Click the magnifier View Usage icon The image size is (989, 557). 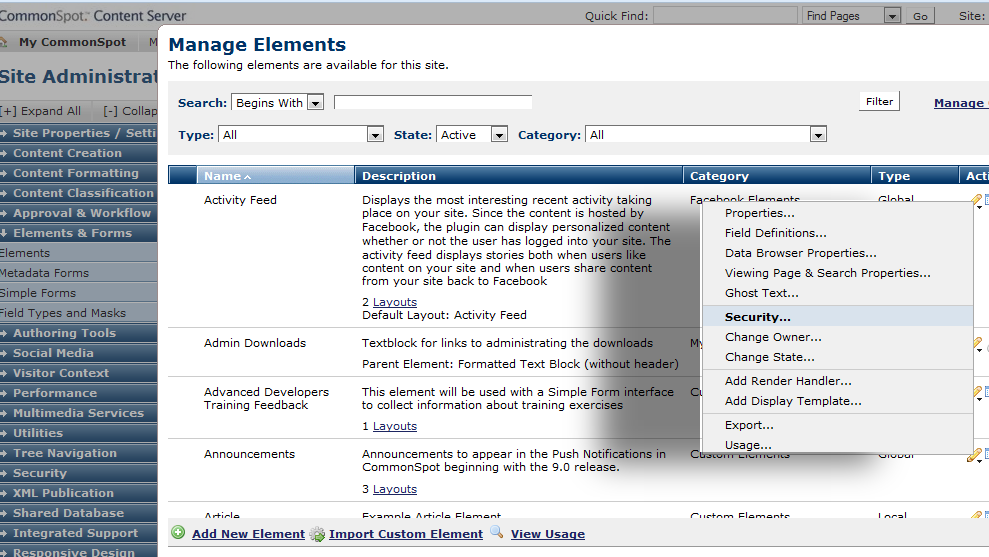pyautogui.click(x=497, y=532)
